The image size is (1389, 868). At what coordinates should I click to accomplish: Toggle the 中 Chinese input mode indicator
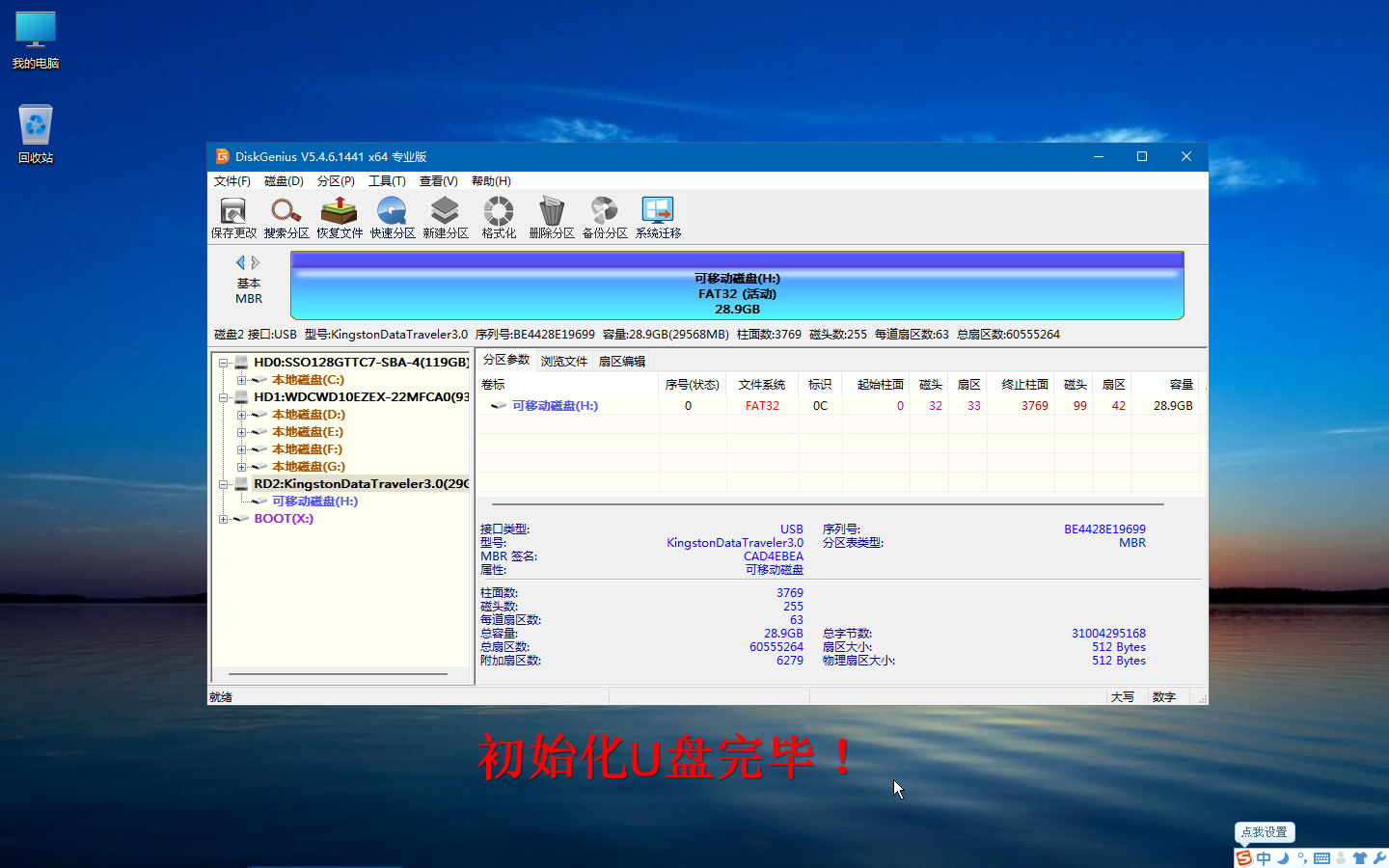[x=1264, y=857]
